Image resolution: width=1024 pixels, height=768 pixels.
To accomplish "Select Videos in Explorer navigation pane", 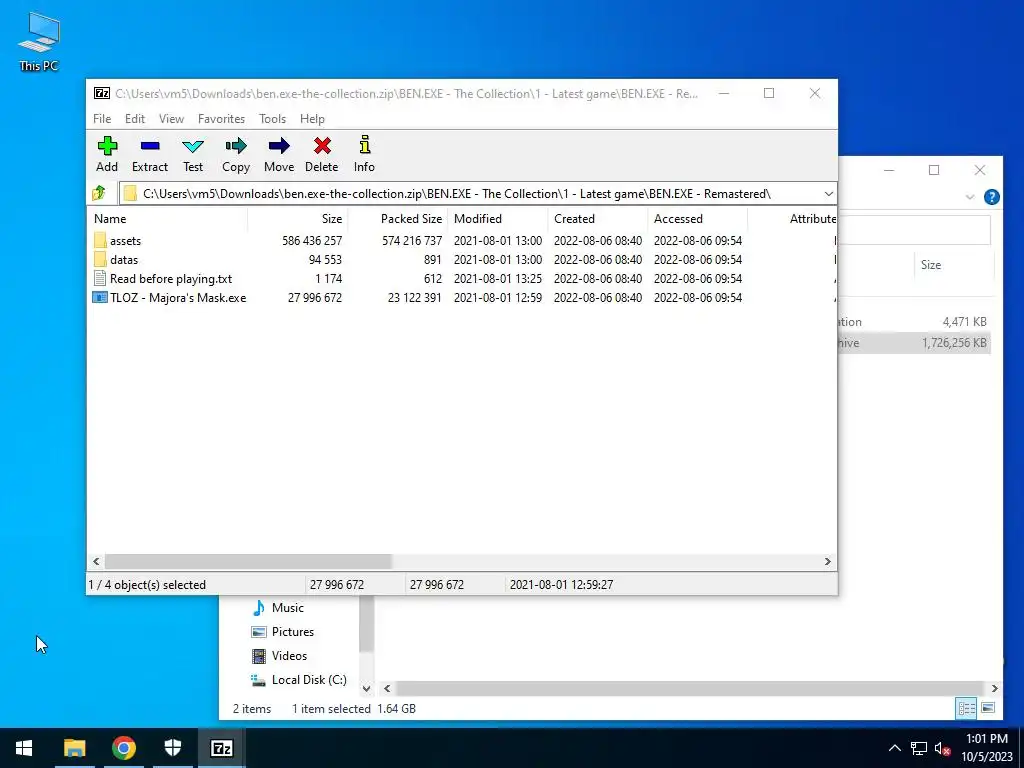I will click(280, 656).
